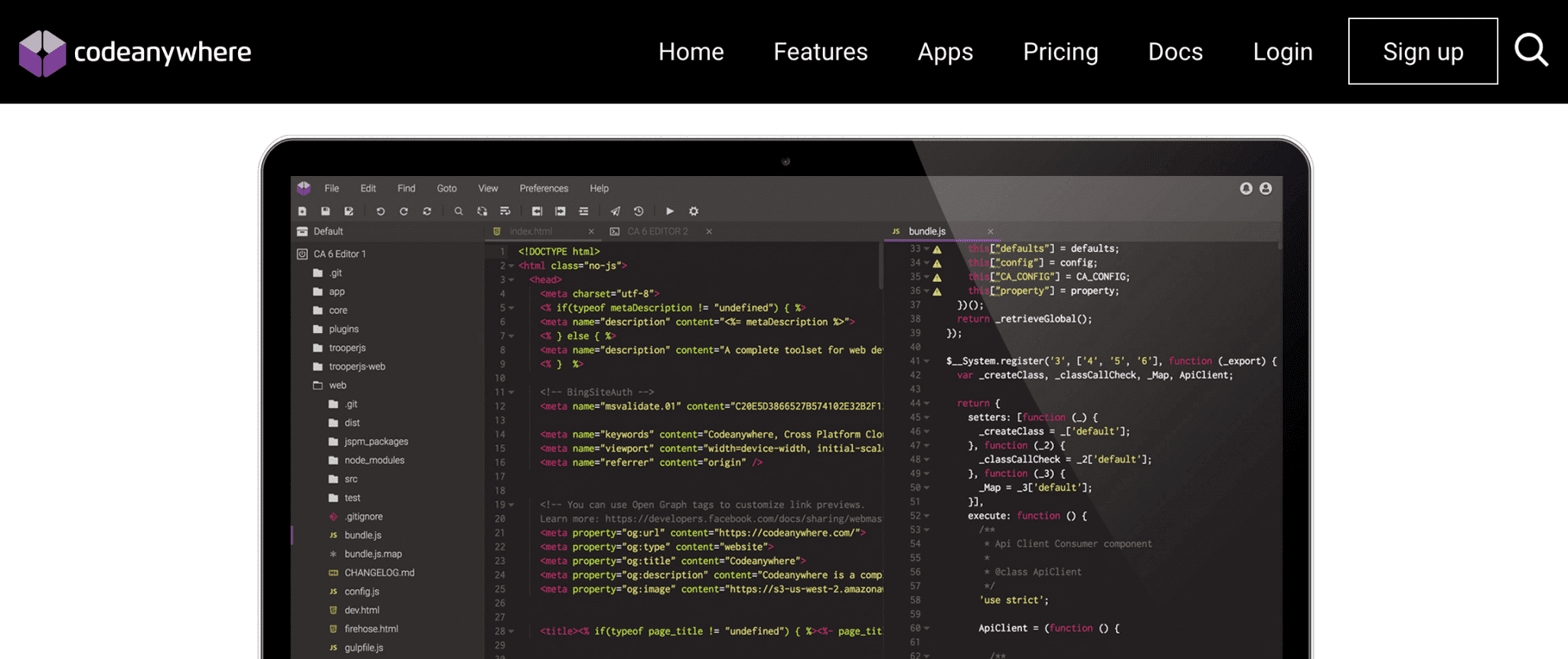Click the warning triangle on line 33
Screen dimensions: 1568x659
coord(937,250)
